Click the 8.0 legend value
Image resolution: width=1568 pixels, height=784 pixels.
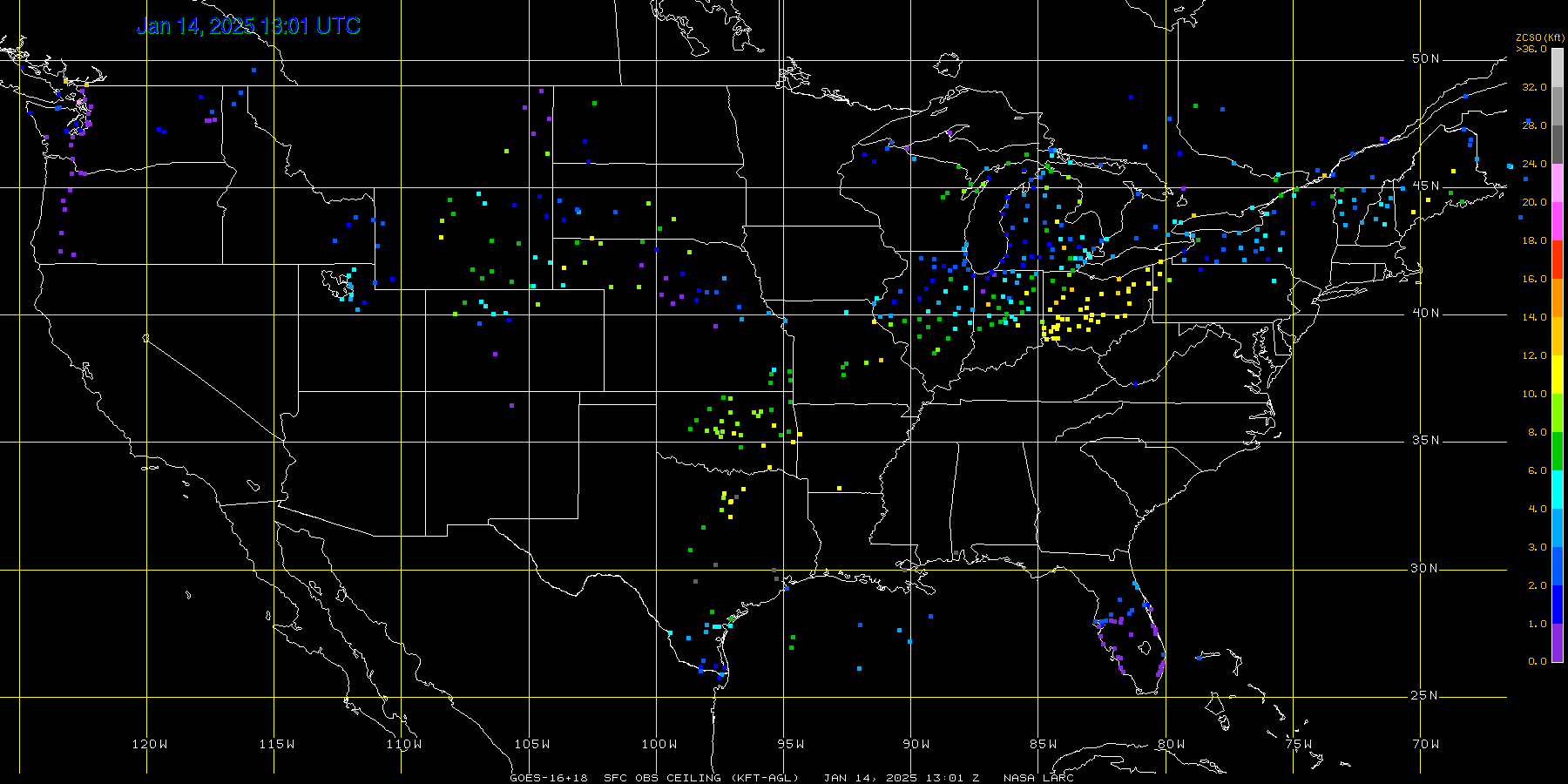pyautogui.click(x=1538, y=432)
